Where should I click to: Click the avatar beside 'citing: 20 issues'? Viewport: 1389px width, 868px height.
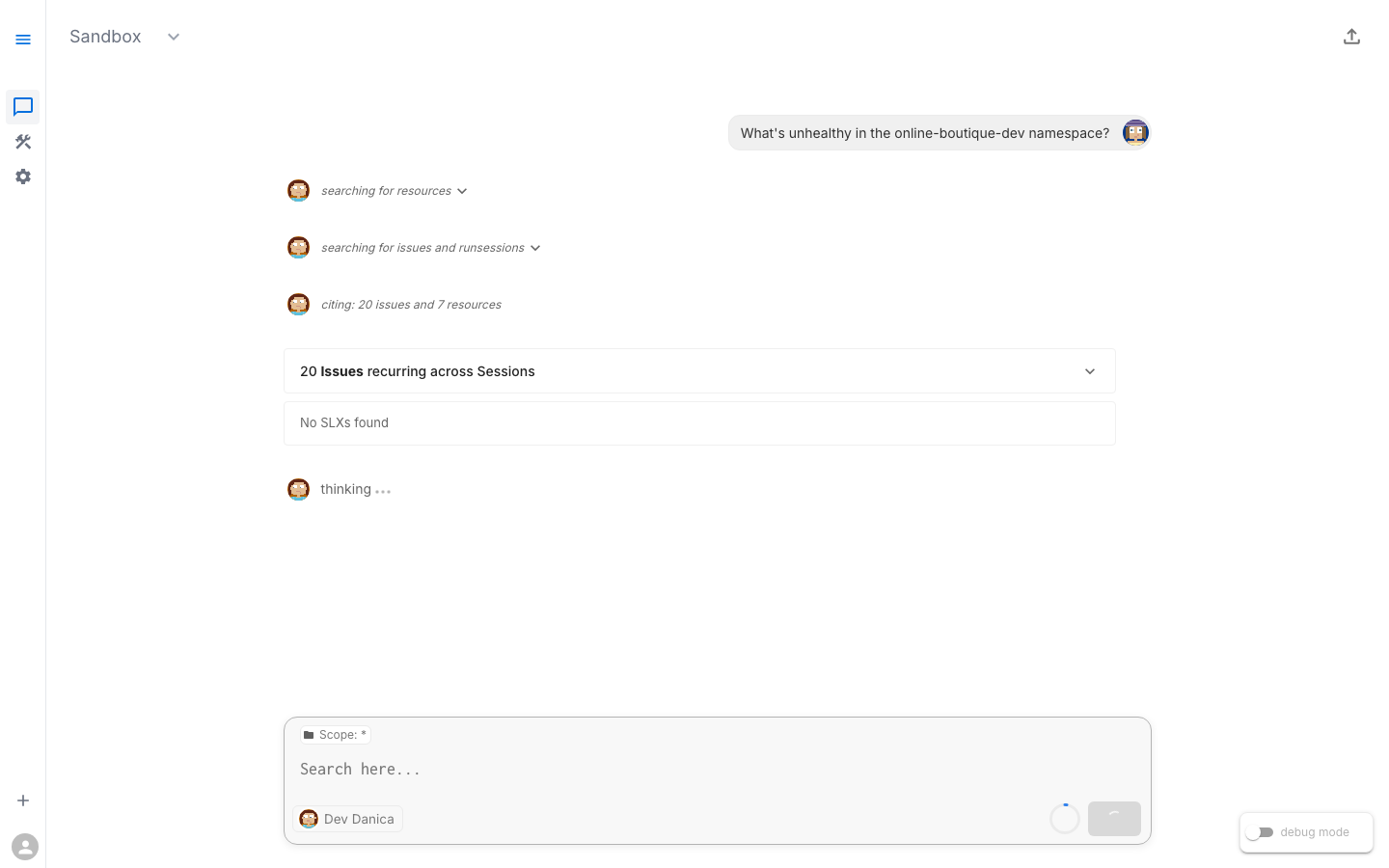(x=298, y=304)
